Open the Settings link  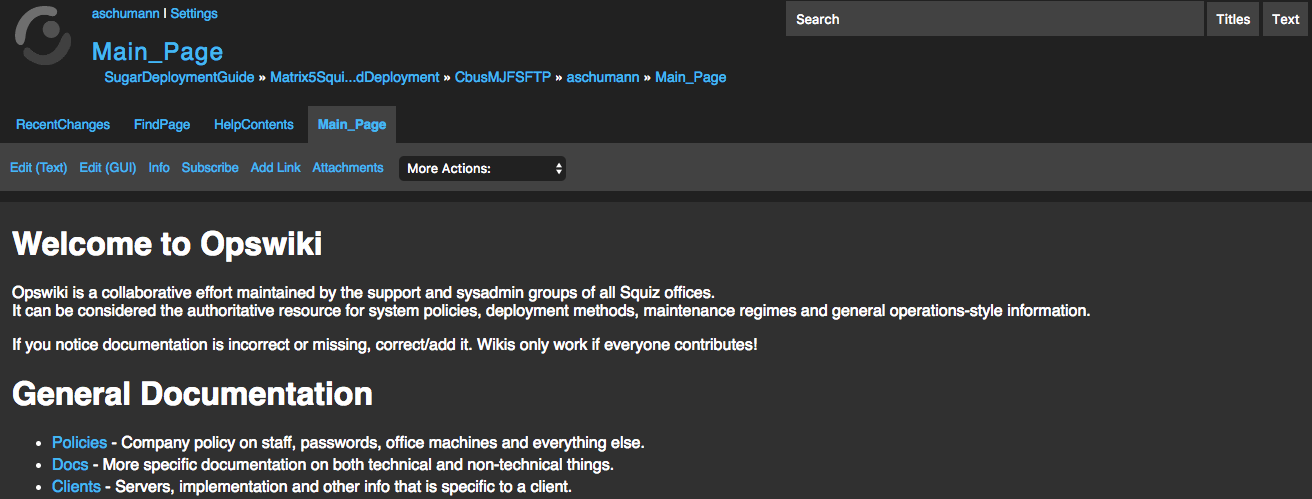point(194,14)
